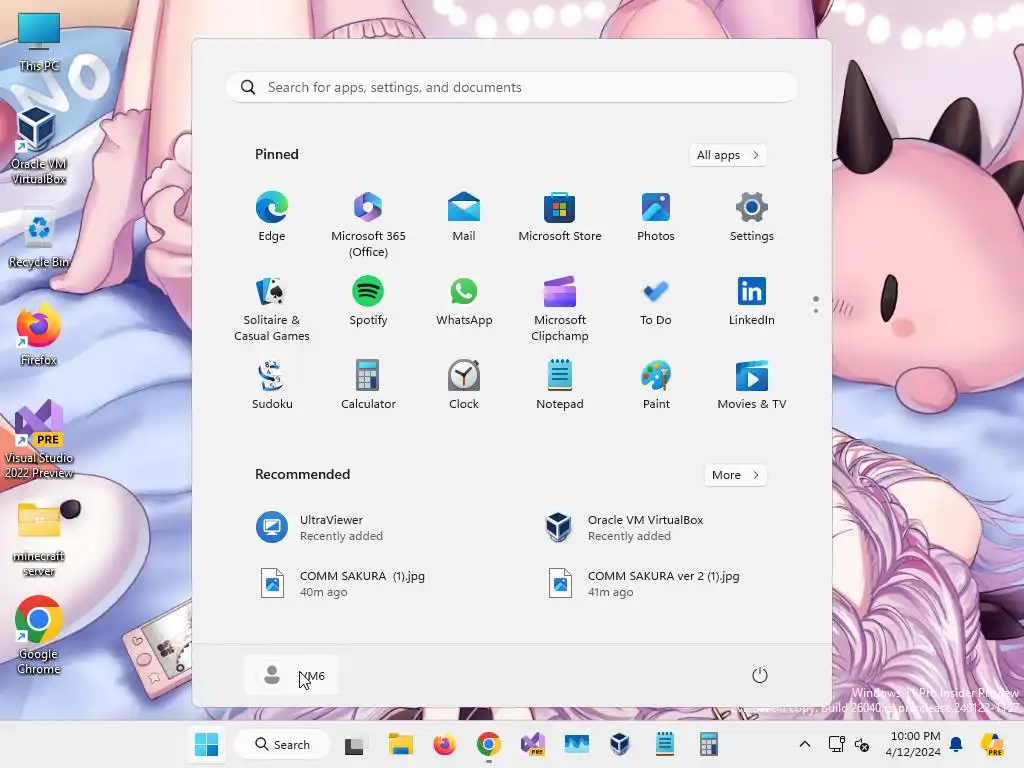Click the All apps button

pos(728,155)
